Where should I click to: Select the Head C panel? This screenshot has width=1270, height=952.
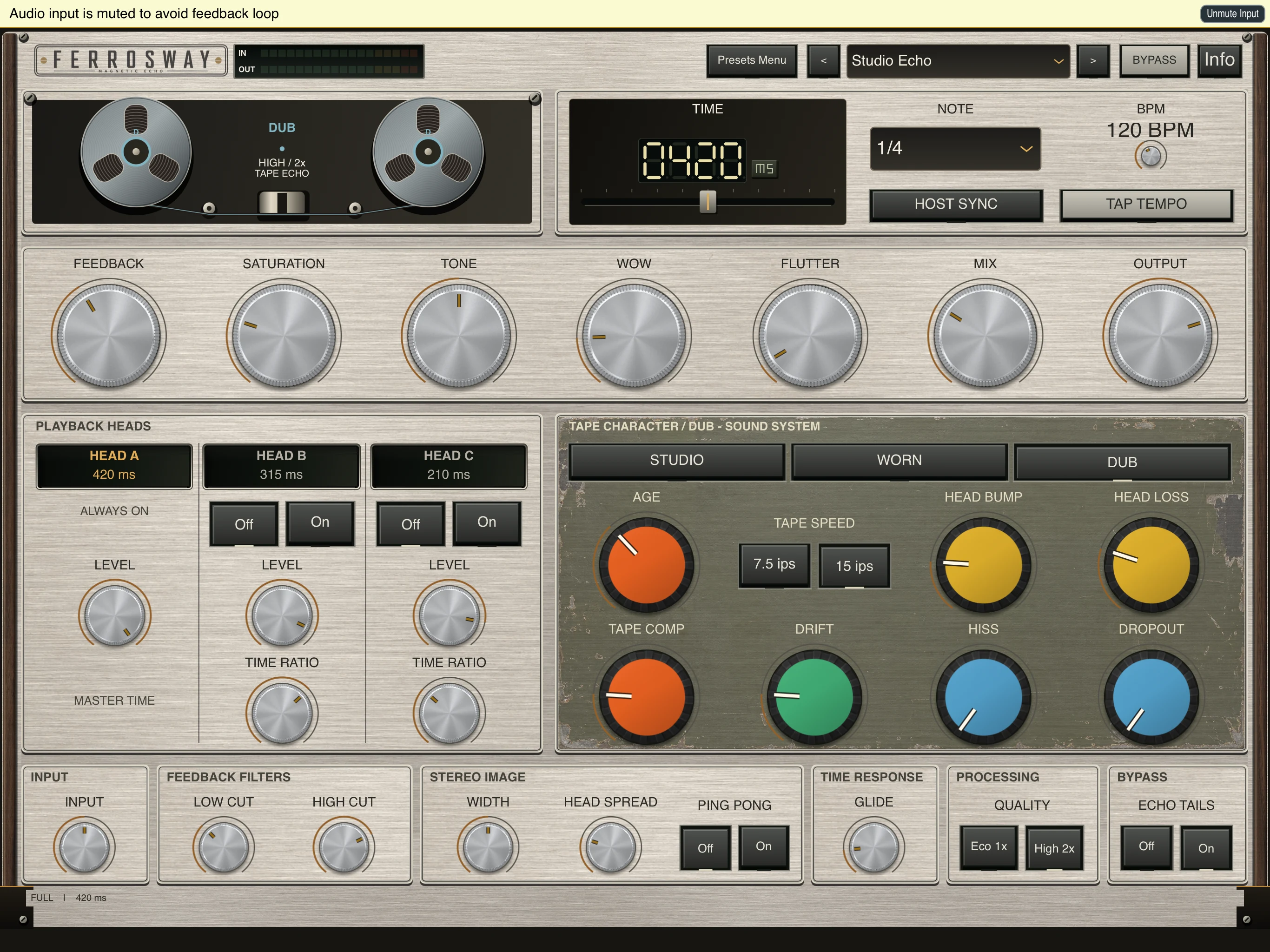(x=449, y=466)
